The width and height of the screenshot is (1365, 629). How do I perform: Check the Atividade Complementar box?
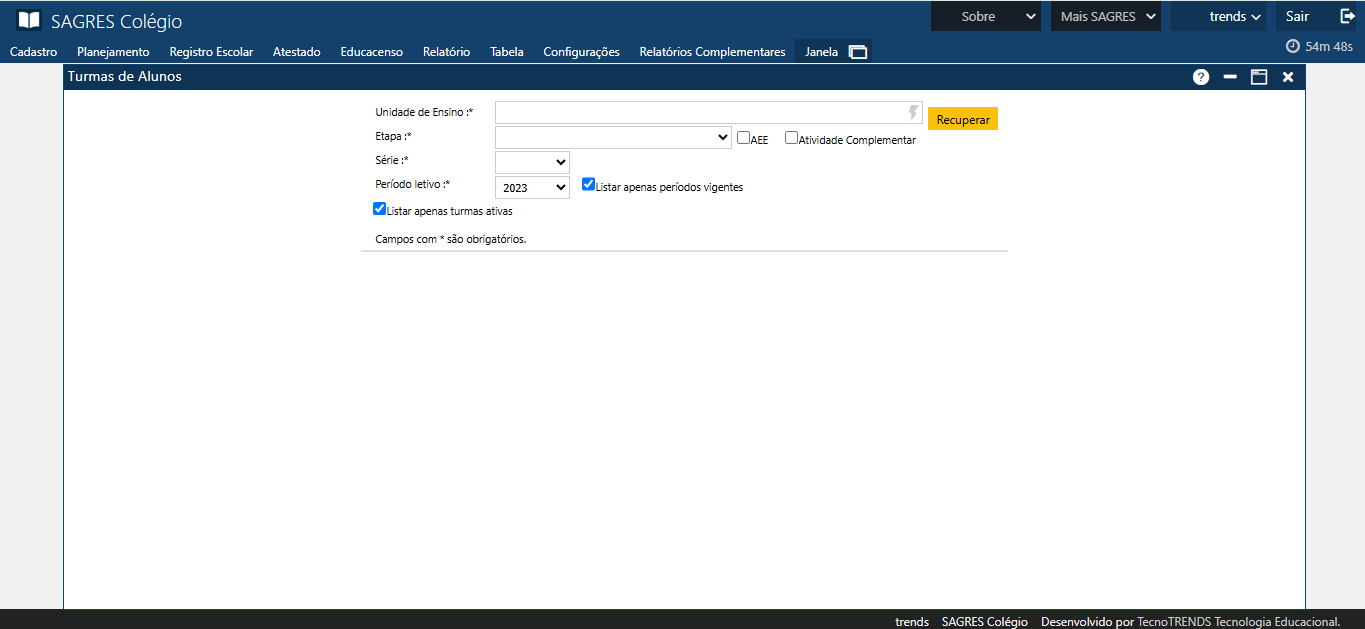pyautogui.click(x=791, y=138)
